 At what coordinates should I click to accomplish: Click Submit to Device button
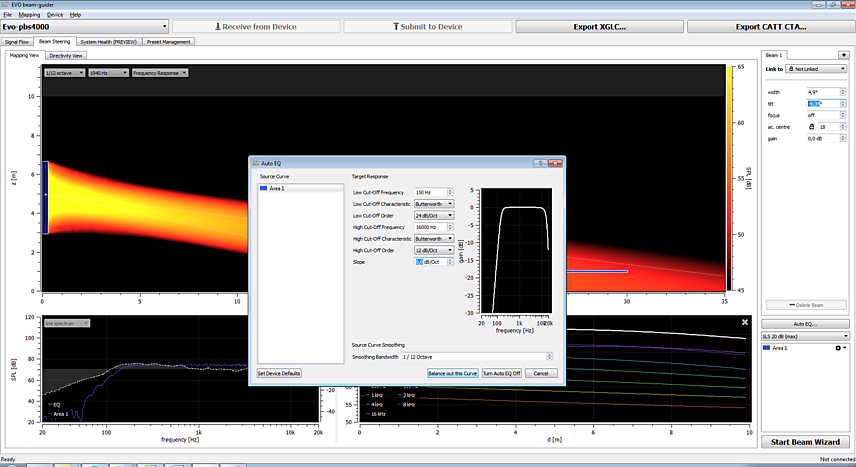[428, 26]
